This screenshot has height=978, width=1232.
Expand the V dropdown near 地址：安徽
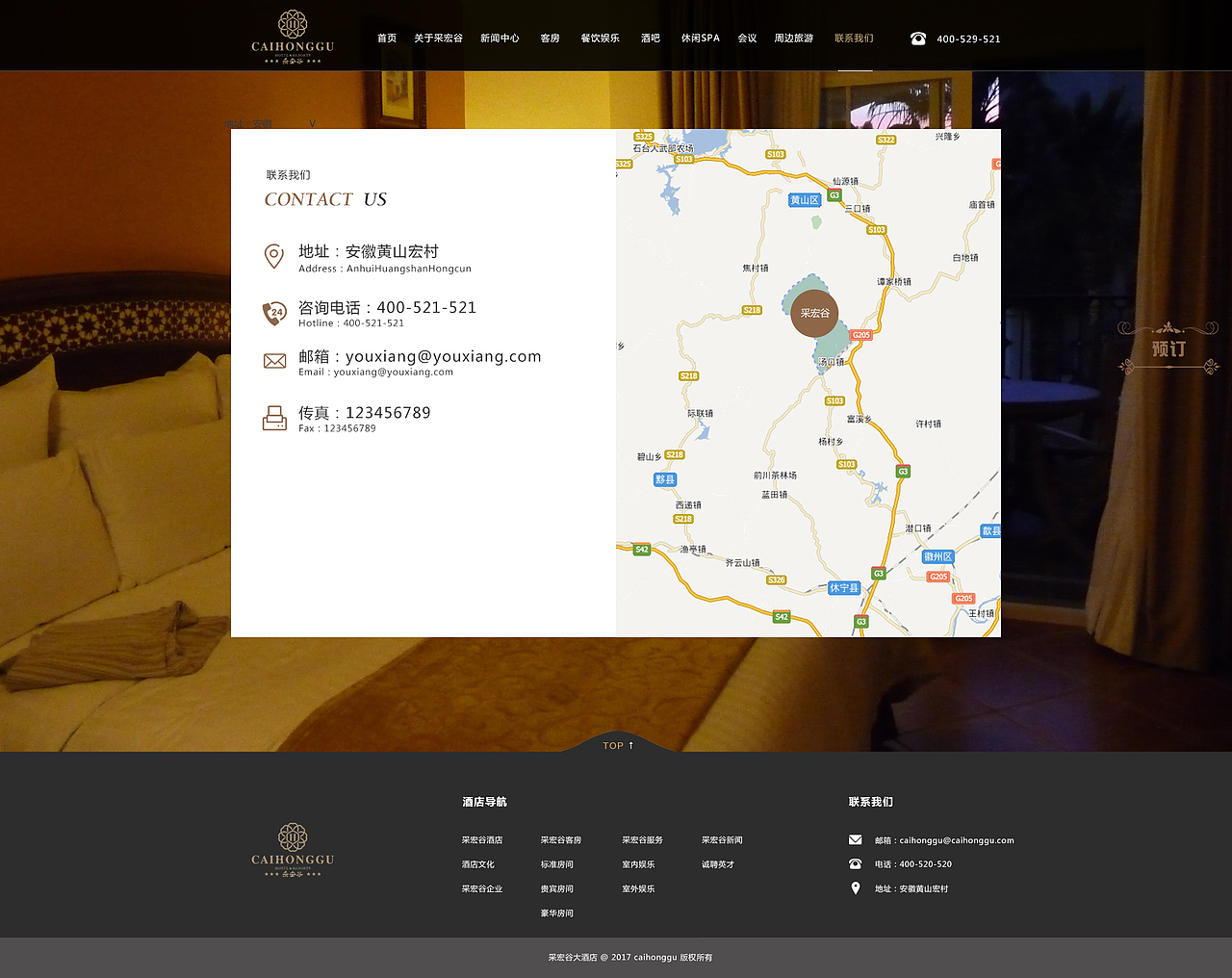[312, 123]
